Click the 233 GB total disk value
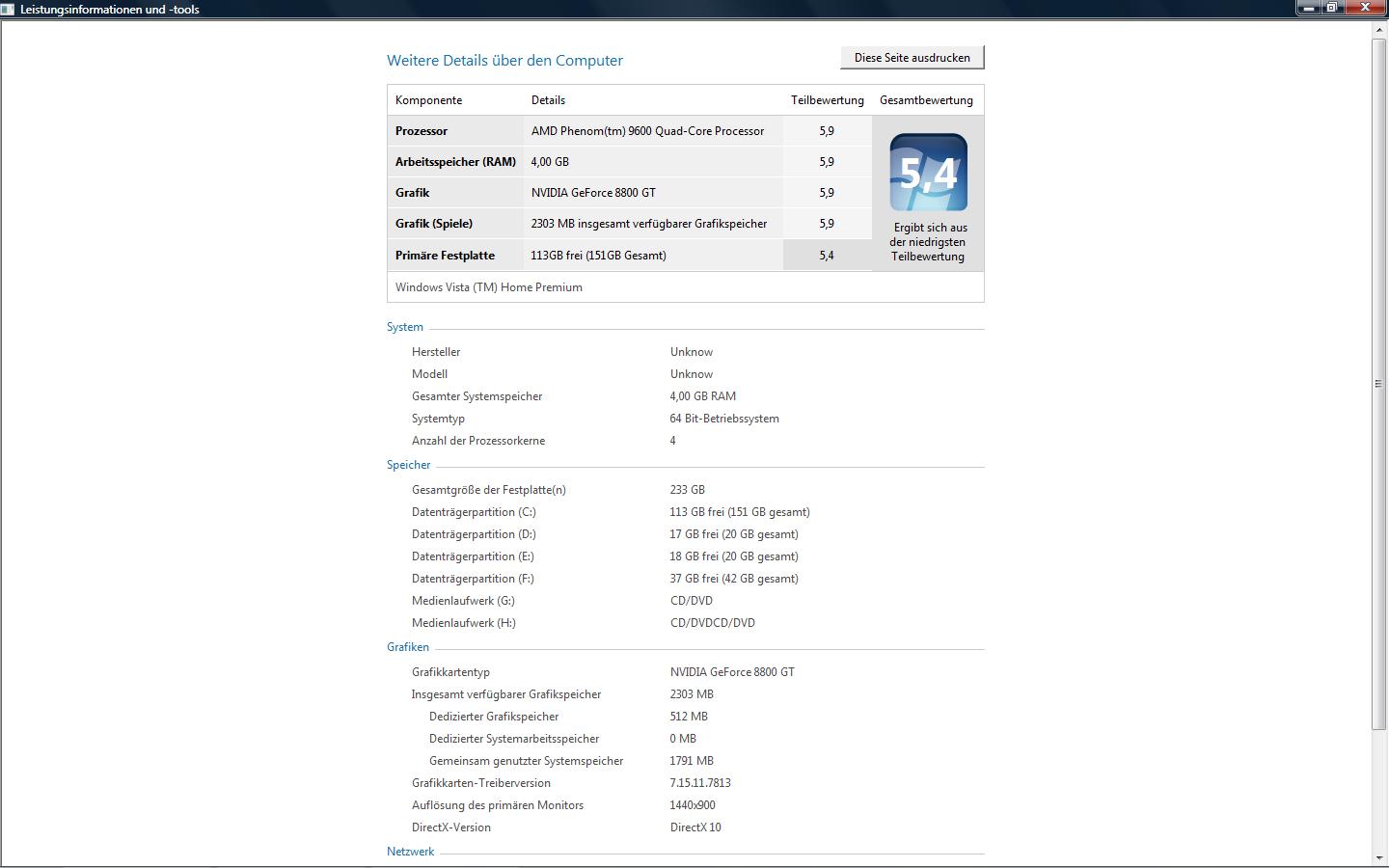Image resolution: width=1389 pixels, height=868 pixels. coord(688,490)
